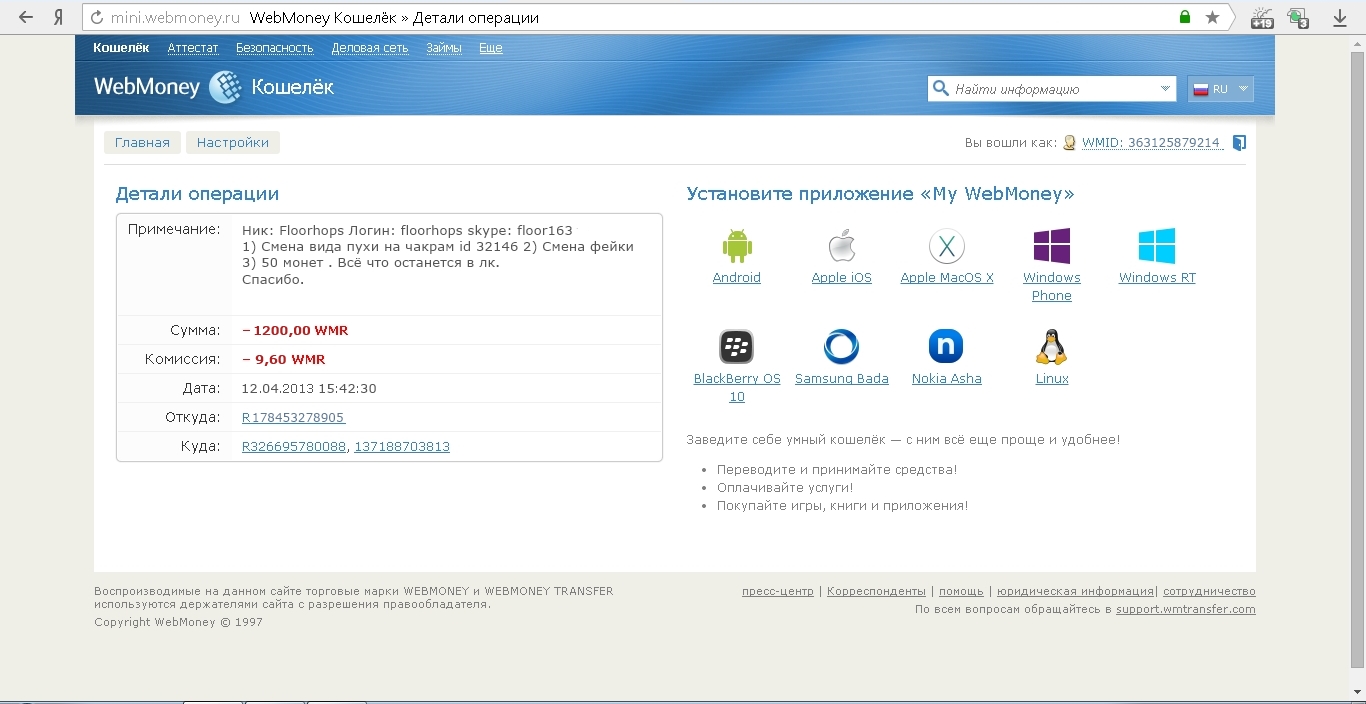Open destination wallet R326695780088 link

pyautogui.click(x=294, y=447)
